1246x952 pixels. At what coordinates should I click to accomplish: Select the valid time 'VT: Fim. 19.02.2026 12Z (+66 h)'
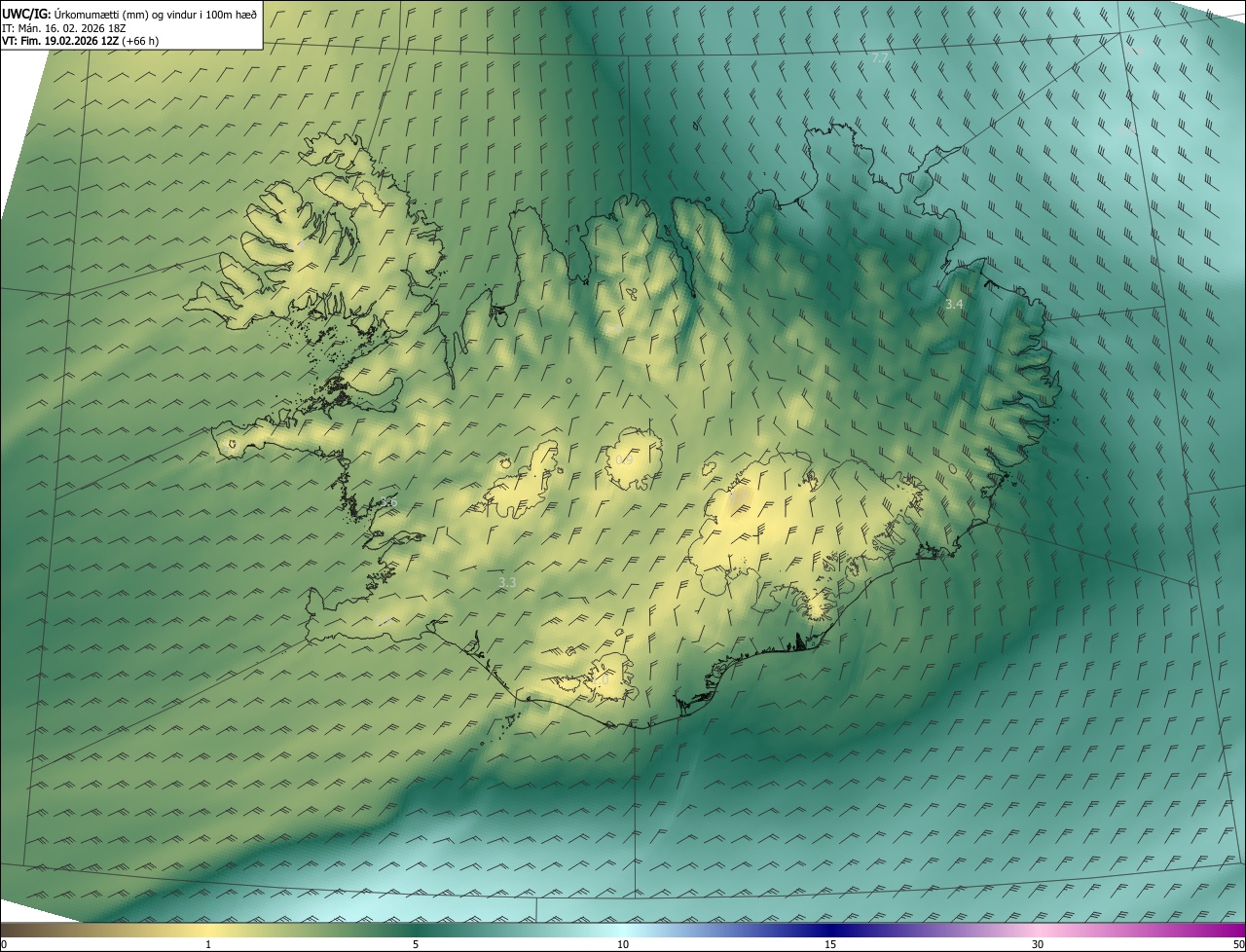click(x=80, y=41)
